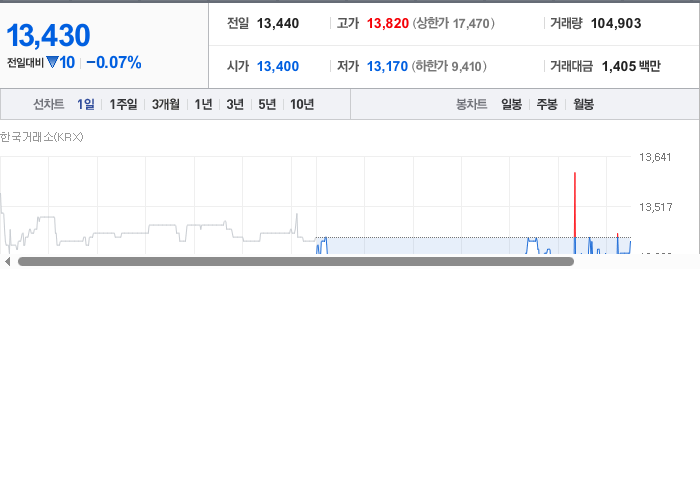Switch to the 1주일 line chart
This screenshot has width=700, height=490.
(x=123, y=104)
